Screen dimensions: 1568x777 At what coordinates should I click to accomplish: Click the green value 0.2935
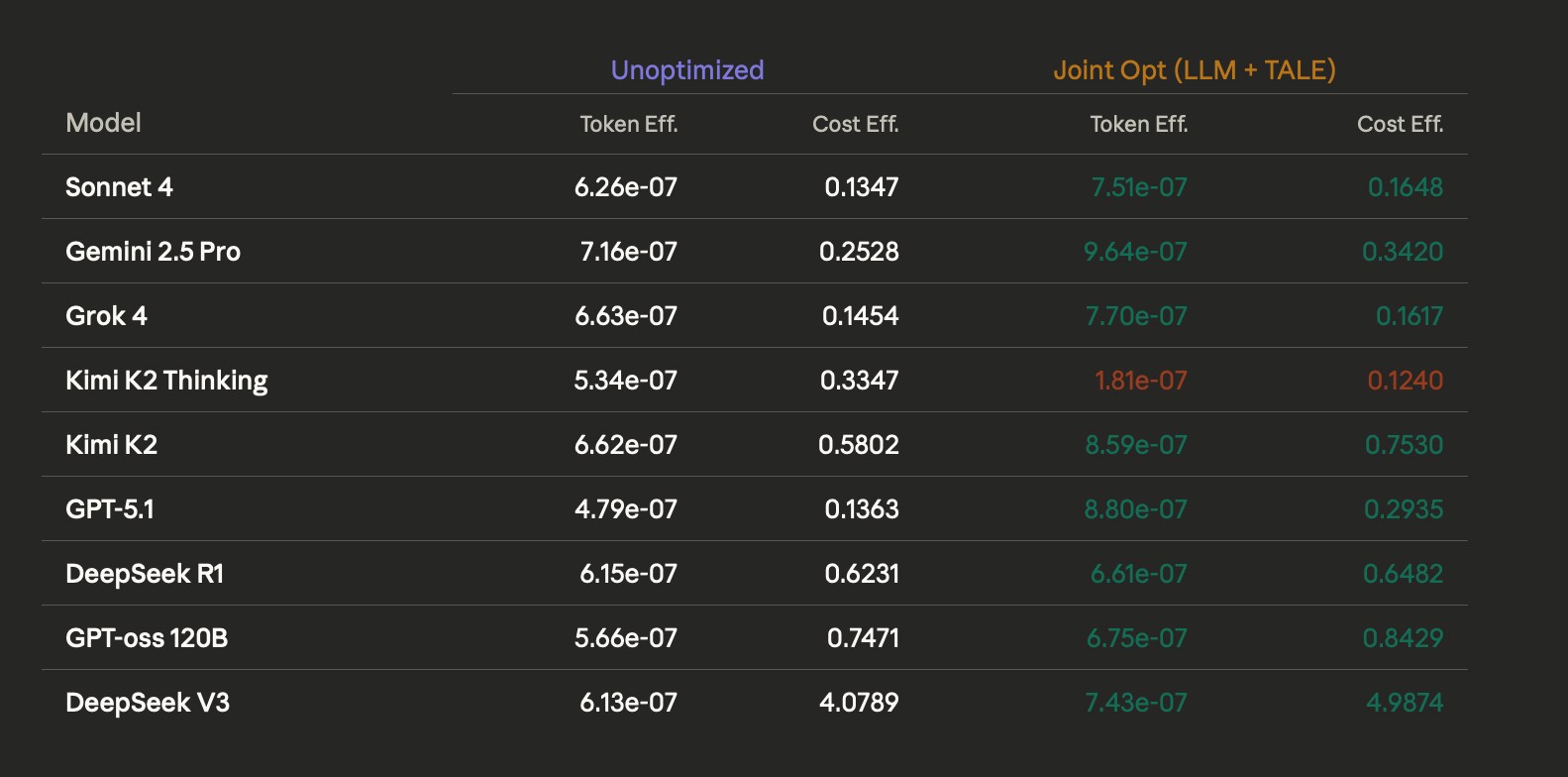click(1404, 509)
